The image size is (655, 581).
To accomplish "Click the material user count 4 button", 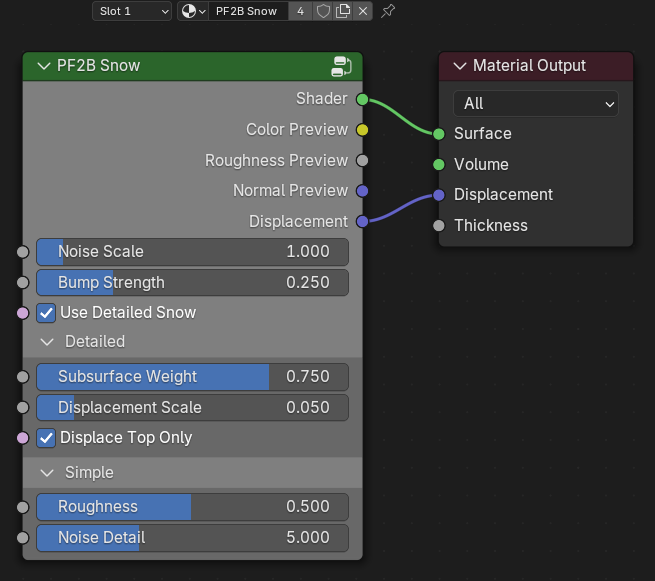I will (300, 11).
